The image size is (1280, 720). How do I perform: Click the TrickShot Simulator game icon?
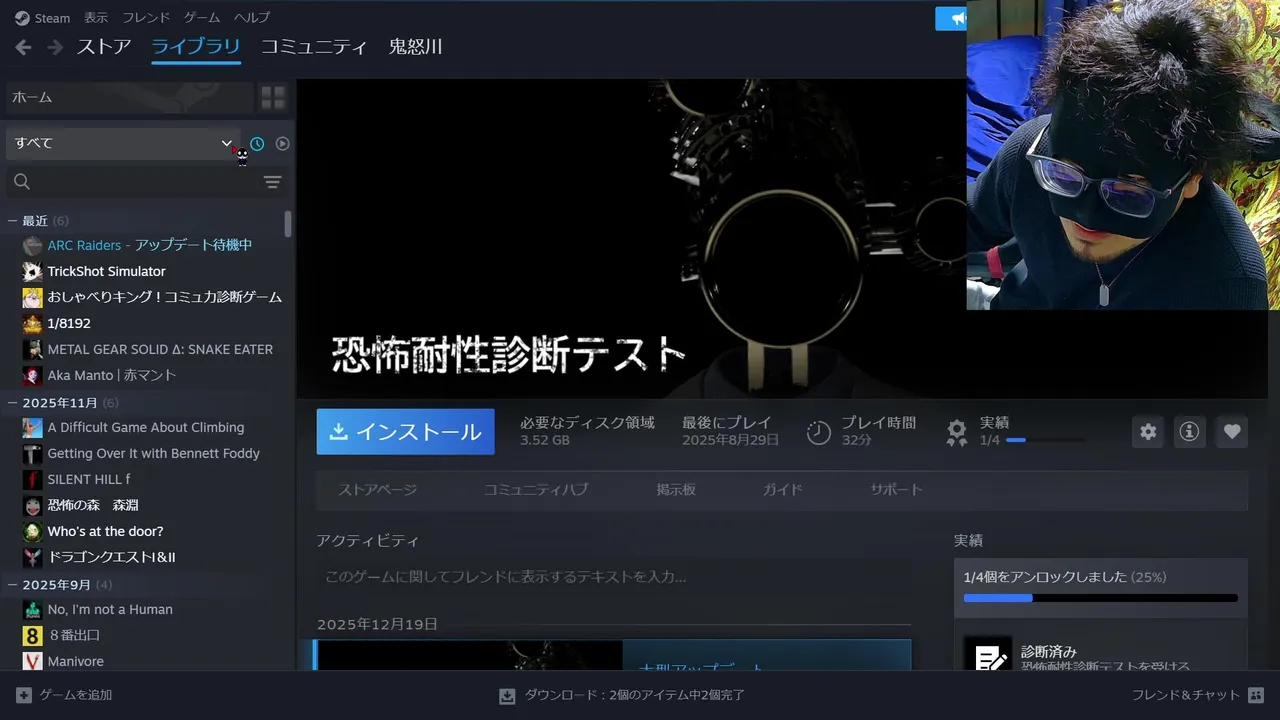[32, 271]
